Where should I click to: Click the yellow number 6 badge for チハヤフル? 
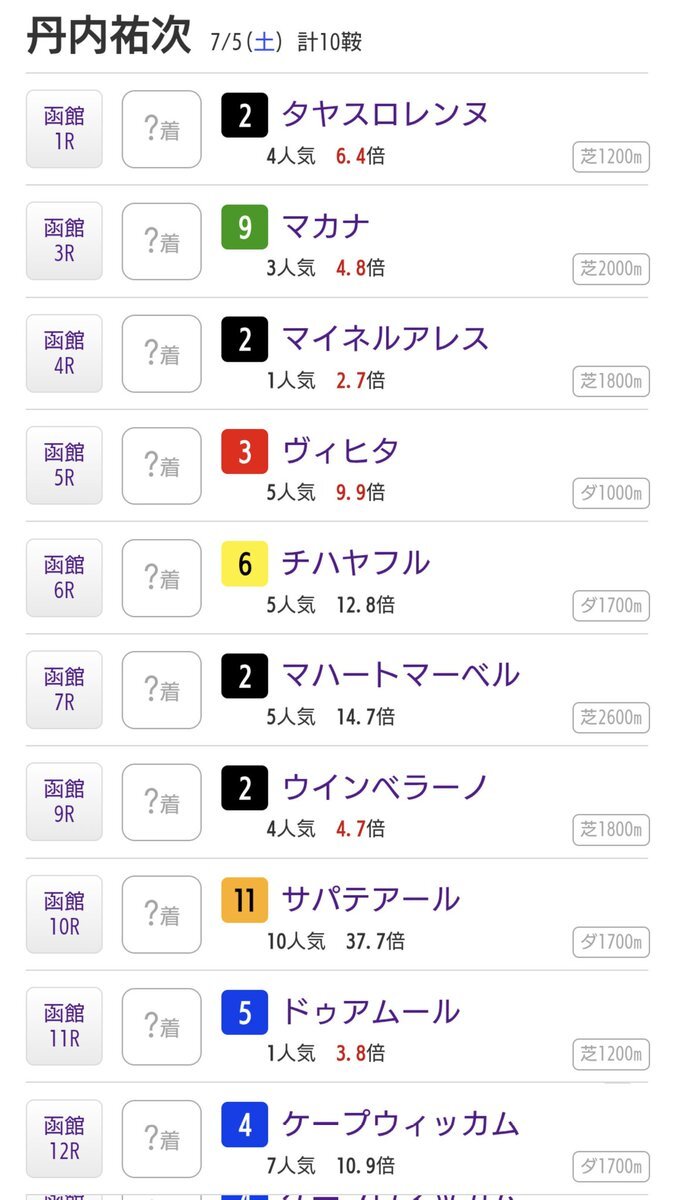(x=245, y=565)
